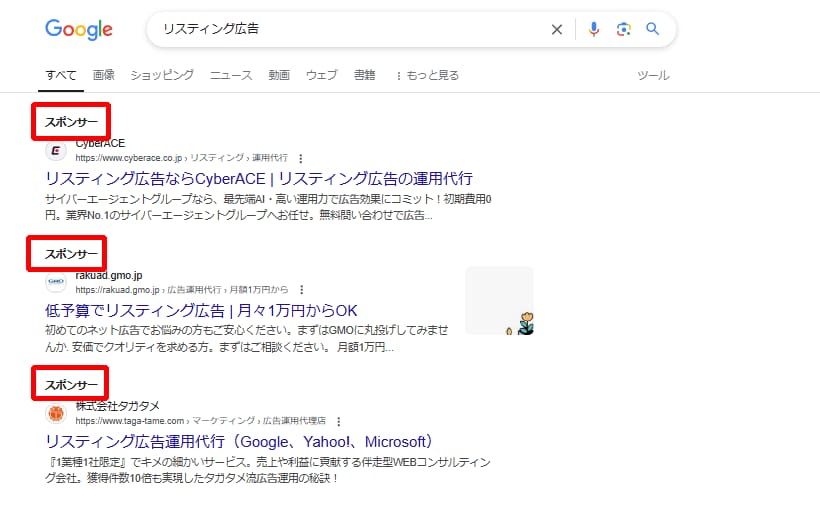The image size is (820, 505).
Task: Open the ショッピング tab
Action: click(162, 75)
